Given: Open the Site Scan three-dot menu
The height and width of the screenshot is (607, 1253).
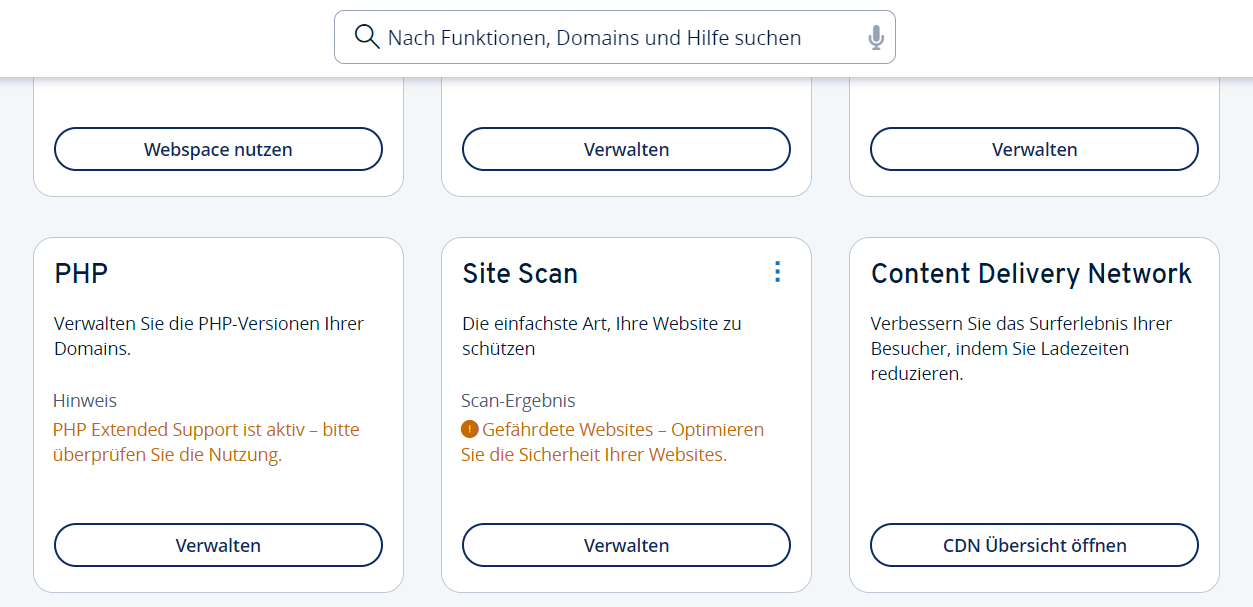Looking at the screenshot, I should tap(778, 272).
